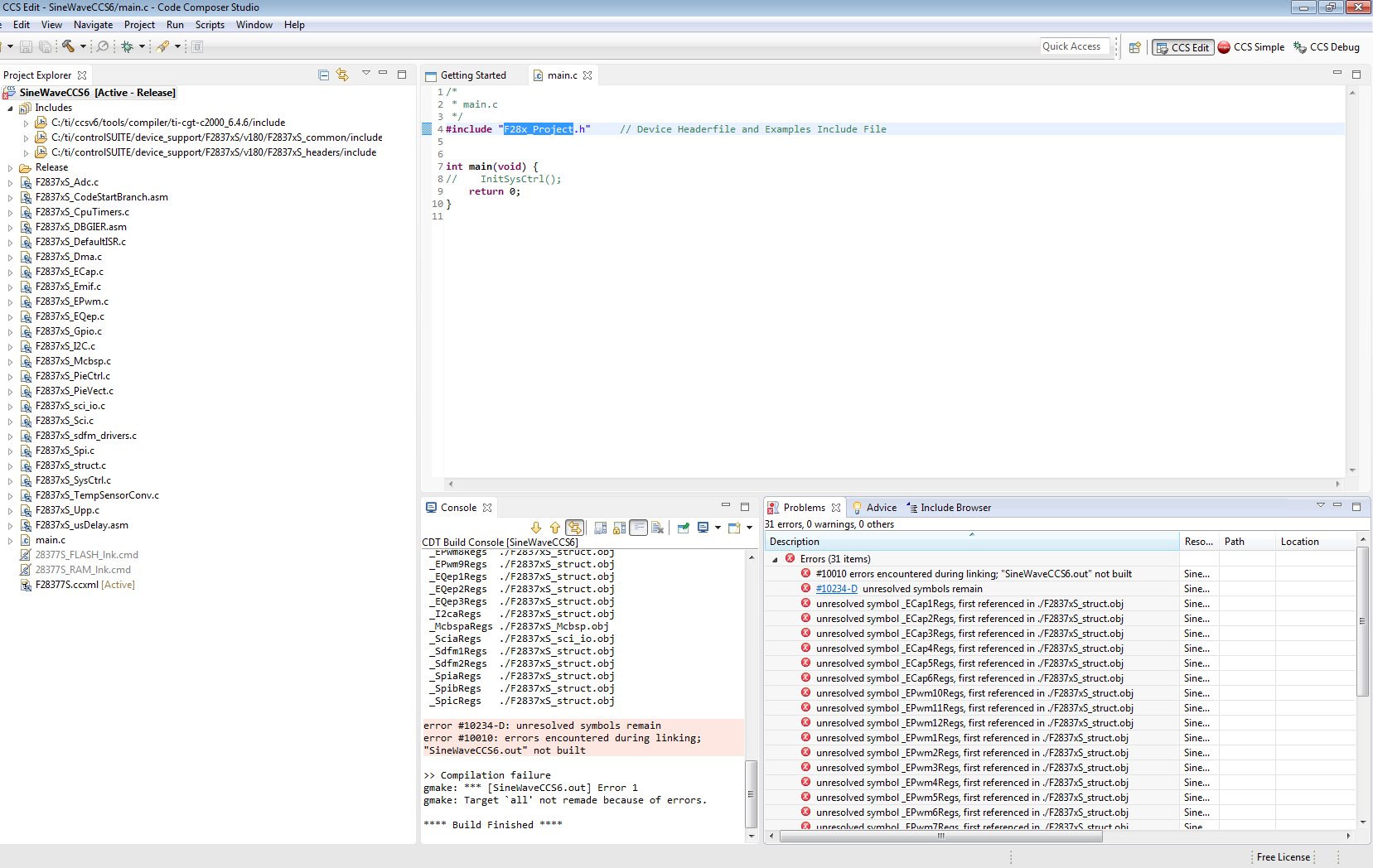1373x868 pixels.
Task: Select unresolved symbol _ECap1Regs error row
Action: (x=969, y=604)
